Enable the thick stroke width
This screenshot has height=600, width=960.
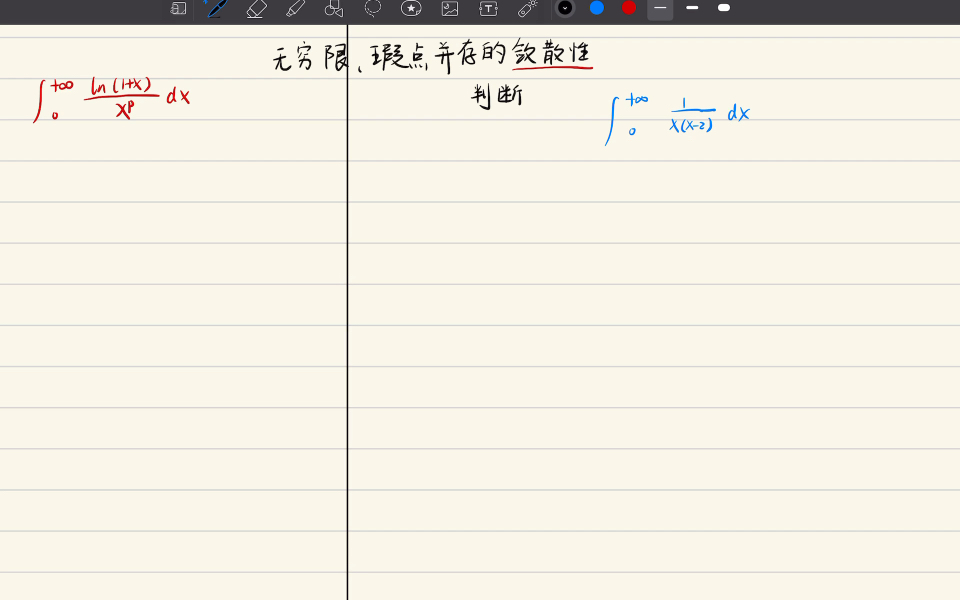(x=724, y=9)
